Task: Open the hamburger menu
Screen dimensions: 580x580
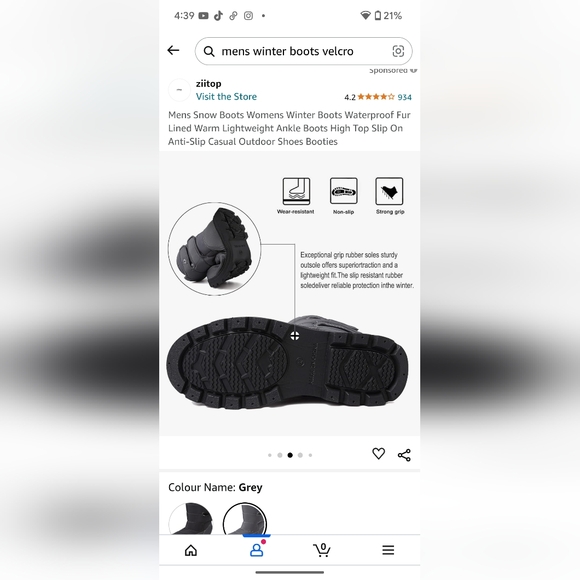Action: [388, 550]
